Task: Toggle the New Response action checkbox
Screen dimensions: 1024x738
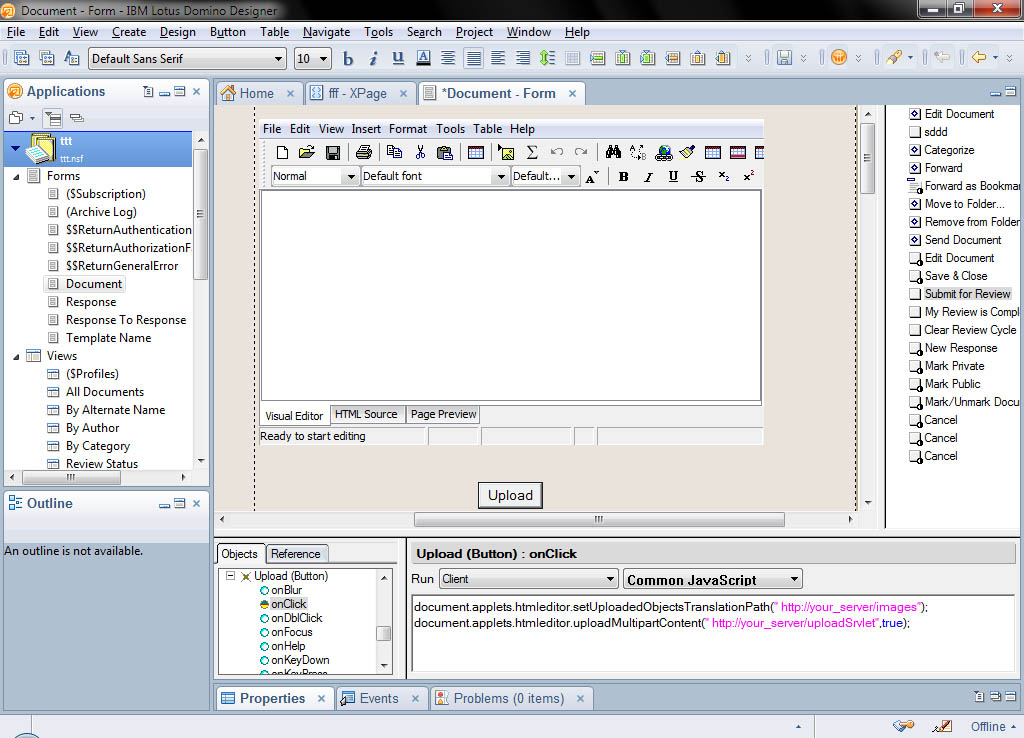Action: (x=915, y=348)
